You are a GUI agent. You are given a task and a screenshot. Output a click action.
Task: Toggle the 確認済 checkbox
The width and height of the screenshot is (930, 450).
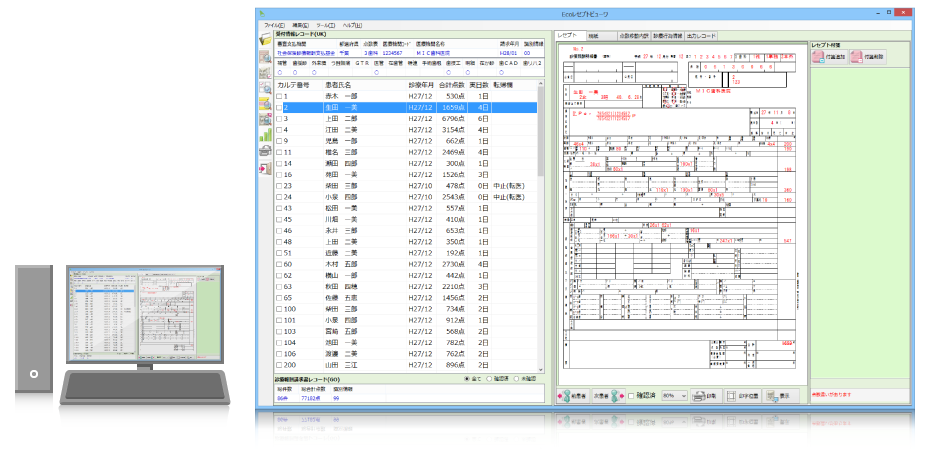(x=631, y=395)
